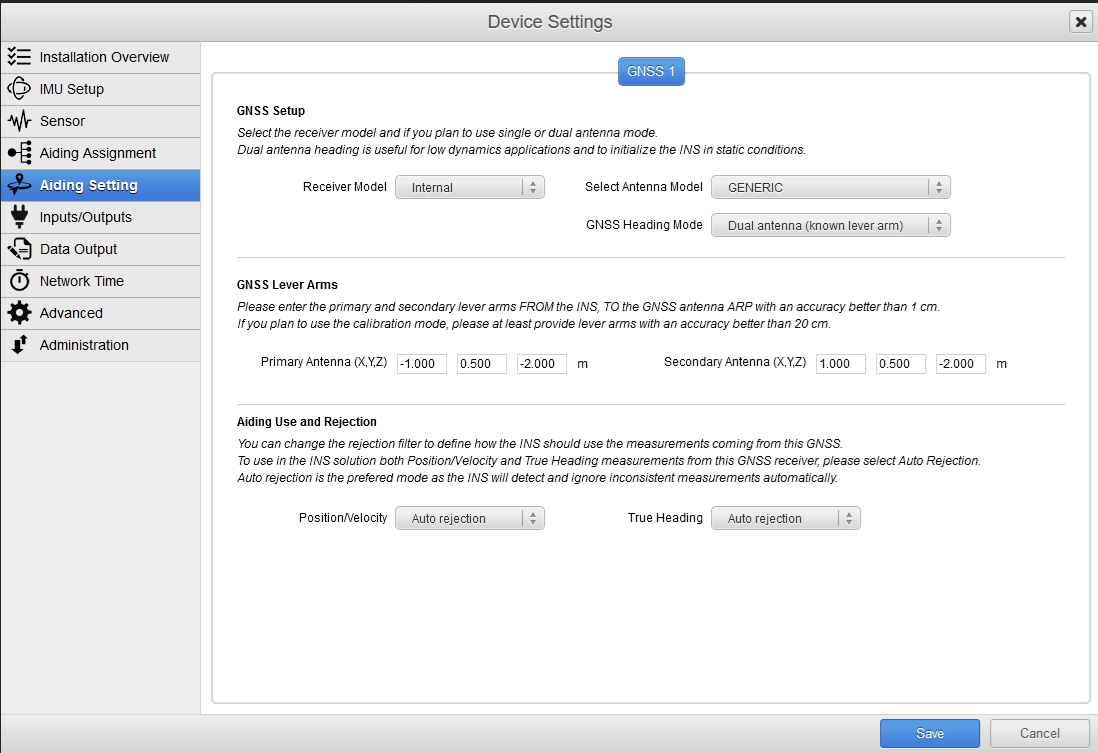Image resolution: width=1098 pixels, height=753 pixels.
Task: Click the Aiding Assignment tree icon
Action: coord(19,153)
